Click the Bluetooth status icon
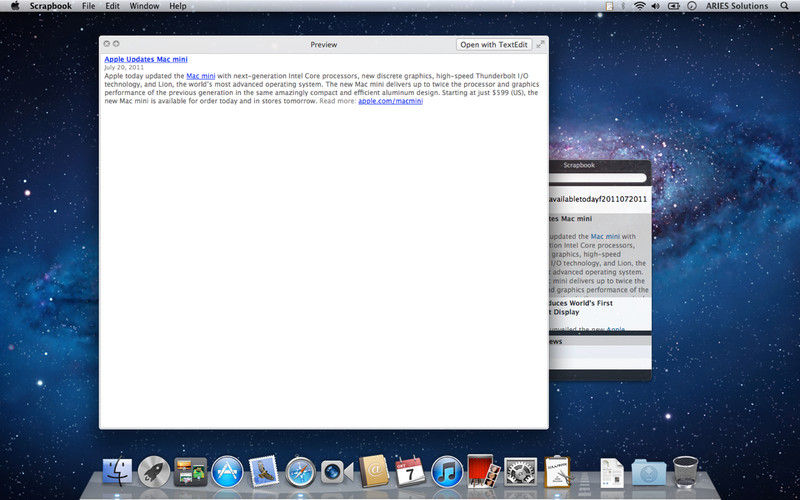Image resolution: width=800 pixels, height=500 pixels. click(623, 6)
